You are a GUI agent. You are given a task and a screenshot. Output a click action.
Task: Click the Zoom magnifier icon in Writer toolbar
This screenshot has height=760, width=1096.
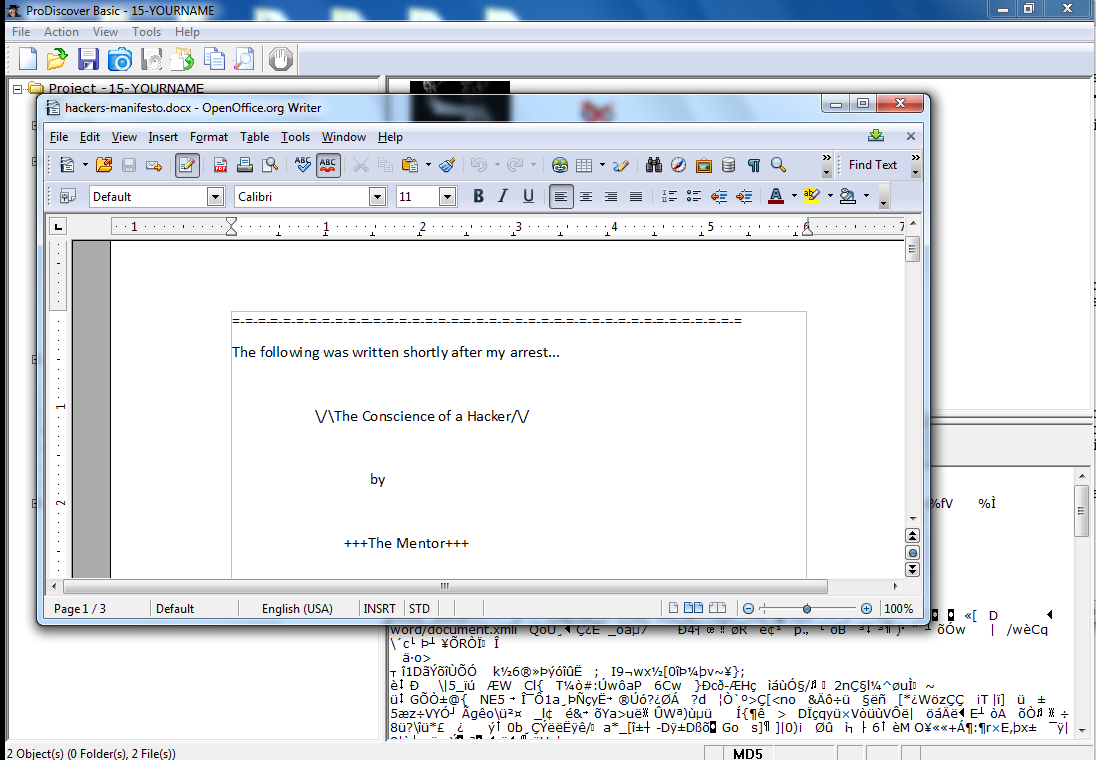778,165
